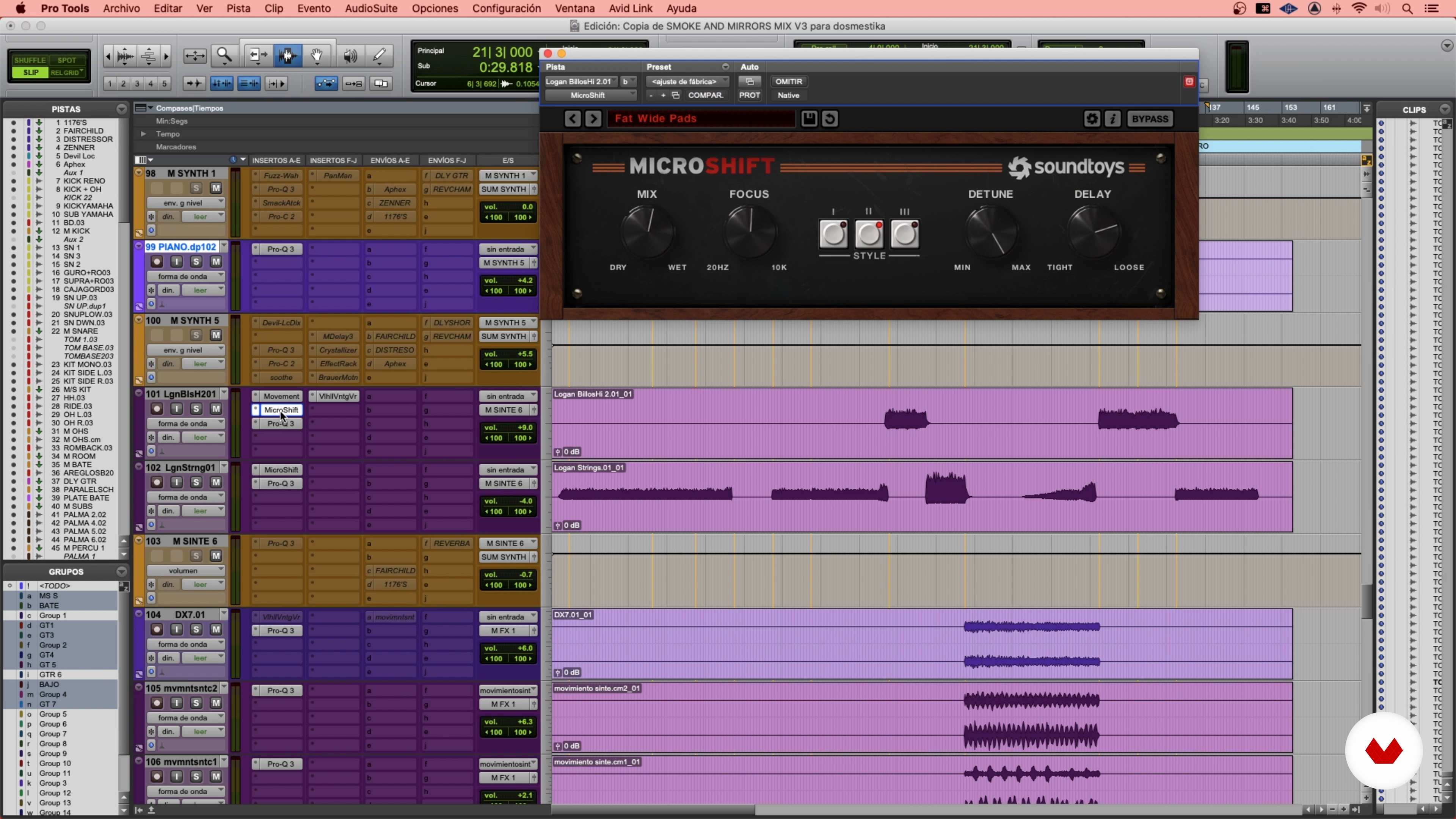Load next MicroShift preset arrow

click(593, 119)
